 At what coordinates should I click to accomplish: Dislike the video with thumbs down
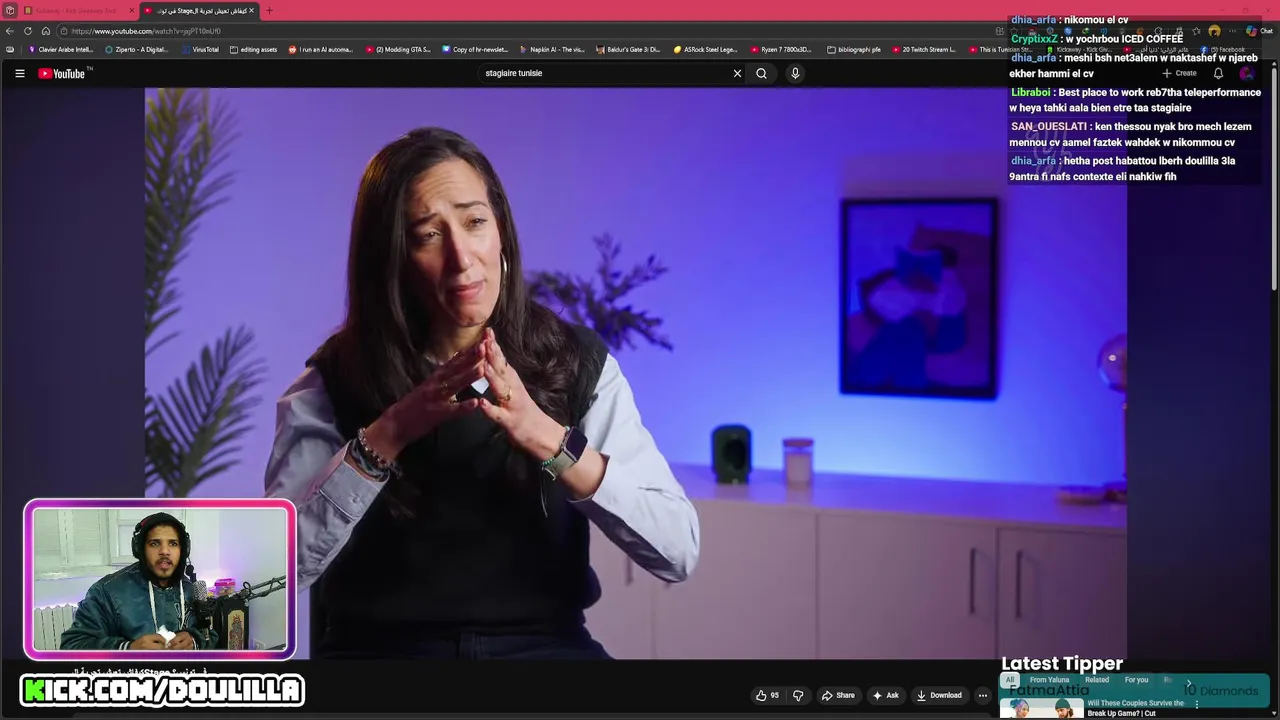(x=798, y=695)
